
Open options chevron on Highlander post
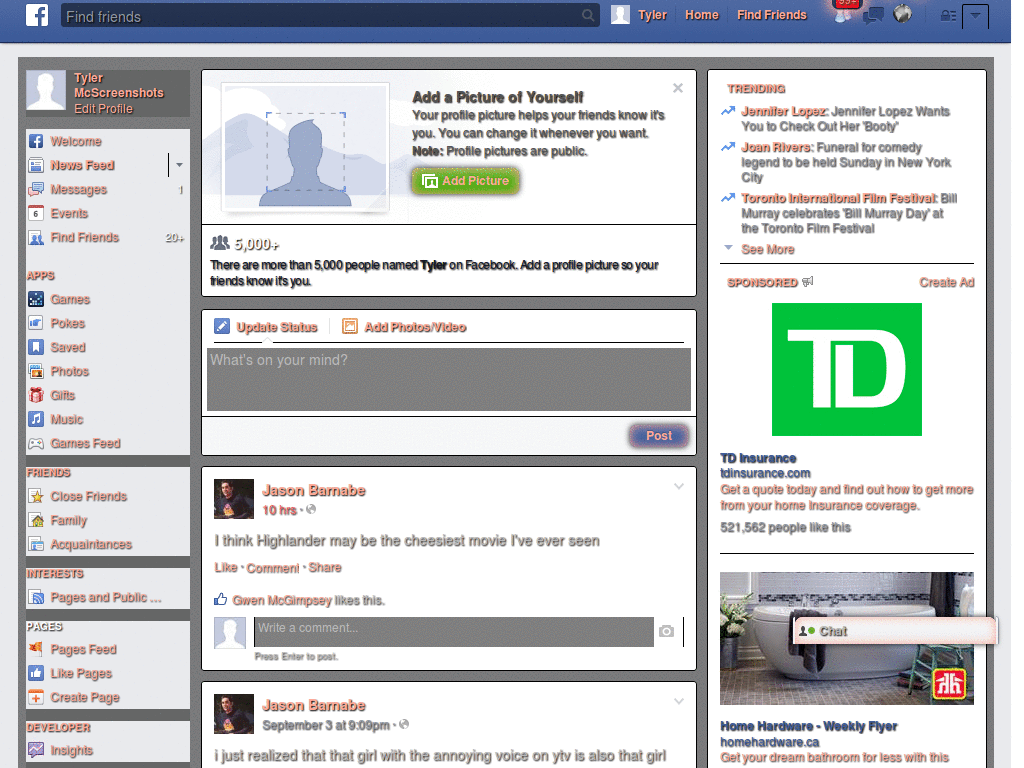(x=679, y=487)
